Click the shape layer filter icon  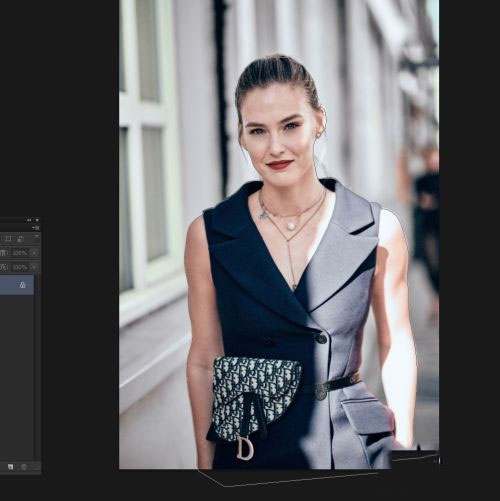pyautogui.click(x=8, y=239)
